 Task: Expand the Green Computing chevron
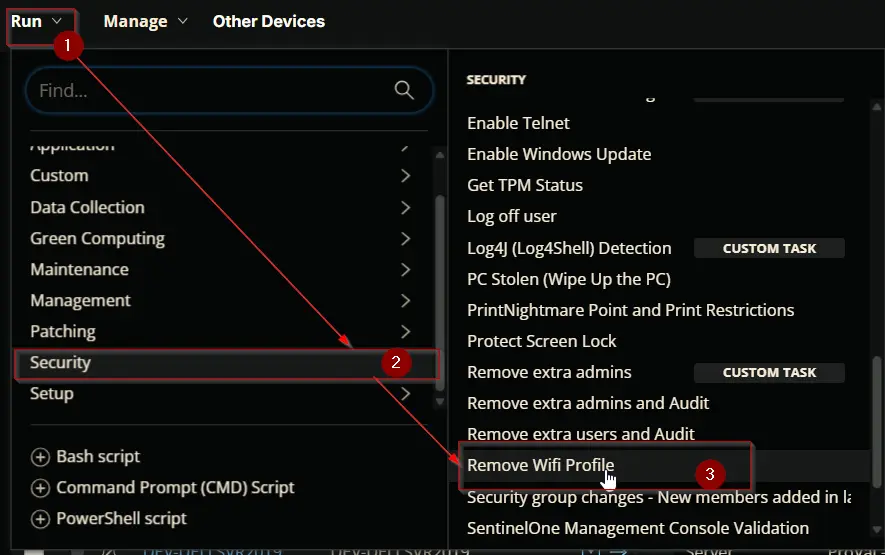[405, 238]
